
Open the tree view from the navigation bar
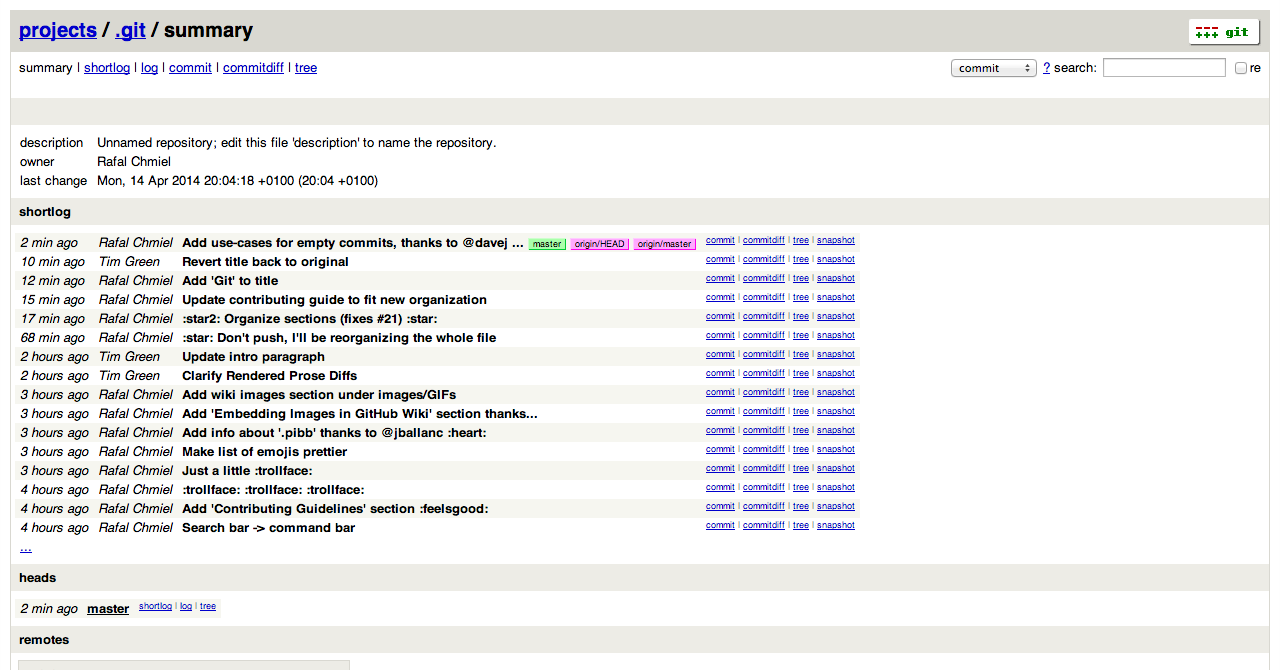(x=305, y=67)
